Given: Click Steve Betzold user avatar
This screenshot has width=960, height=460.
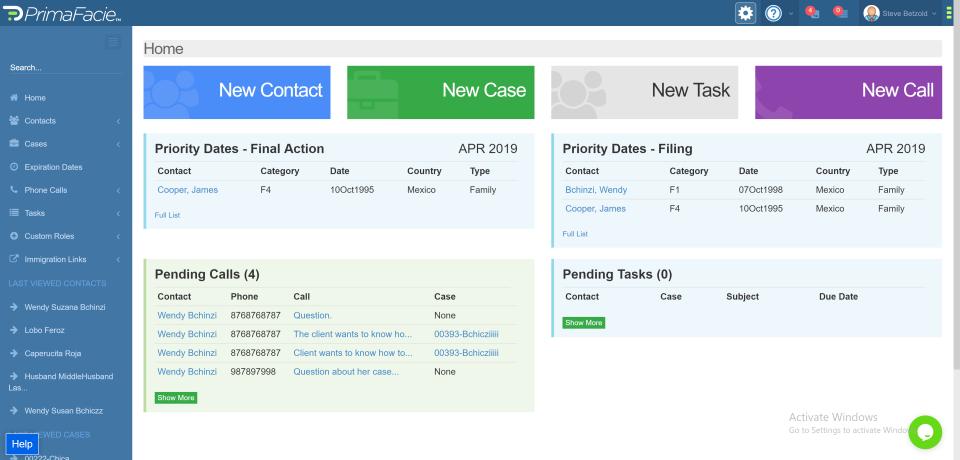Looking at the screenshot, I should [x=871, y=13].
